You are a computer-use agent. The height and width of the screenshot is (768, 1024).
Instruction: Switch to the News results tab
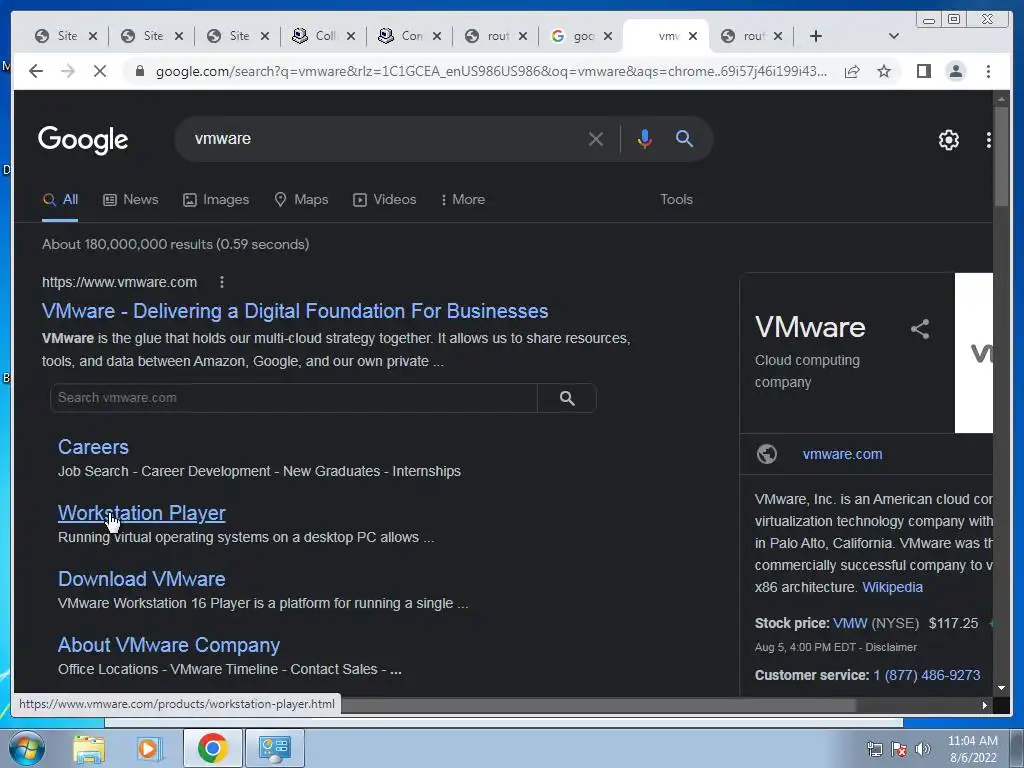tap(131, 199)
